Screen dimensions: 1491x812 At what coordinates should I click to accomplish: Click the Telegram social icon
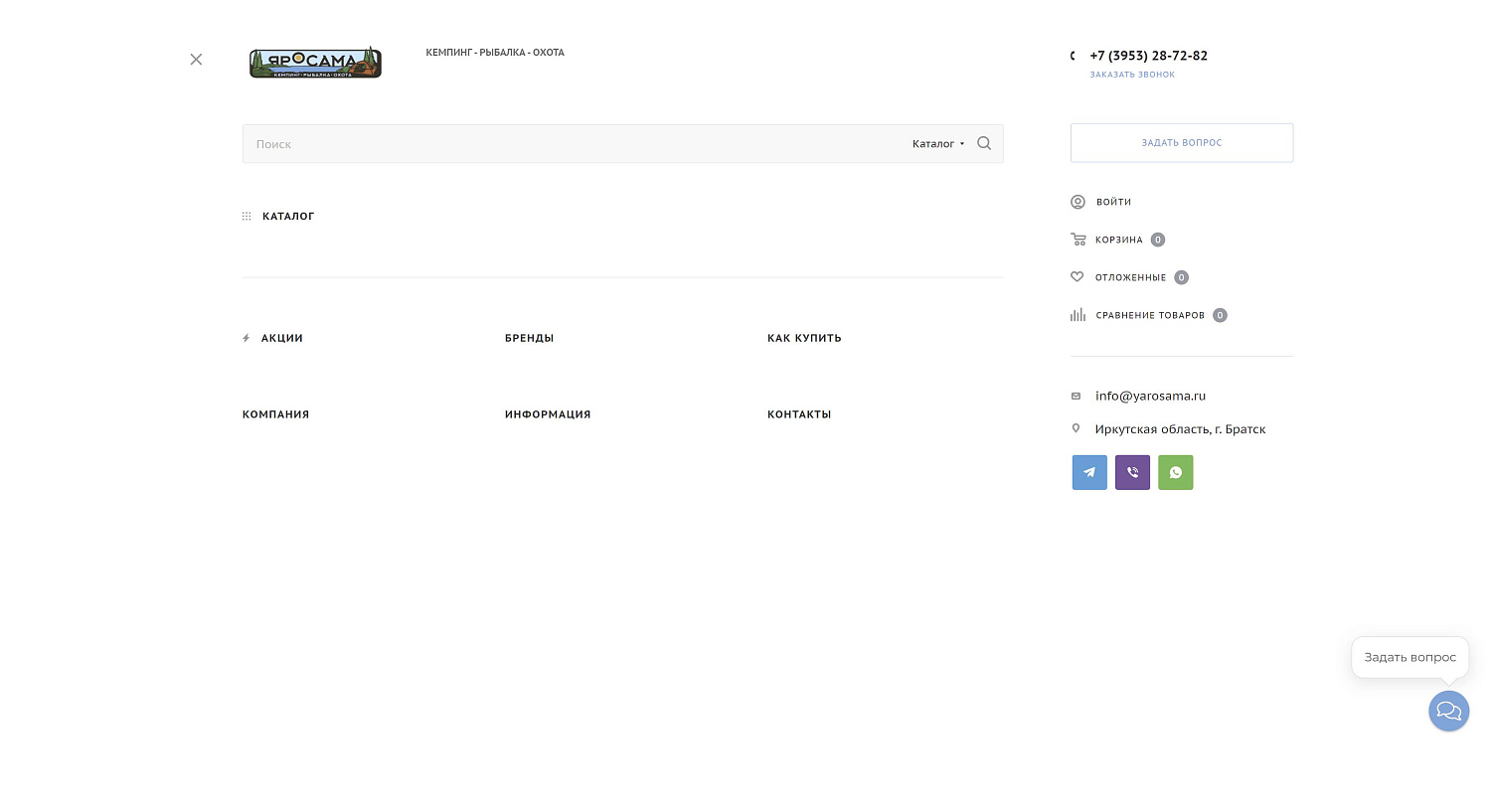[1089, 472]
